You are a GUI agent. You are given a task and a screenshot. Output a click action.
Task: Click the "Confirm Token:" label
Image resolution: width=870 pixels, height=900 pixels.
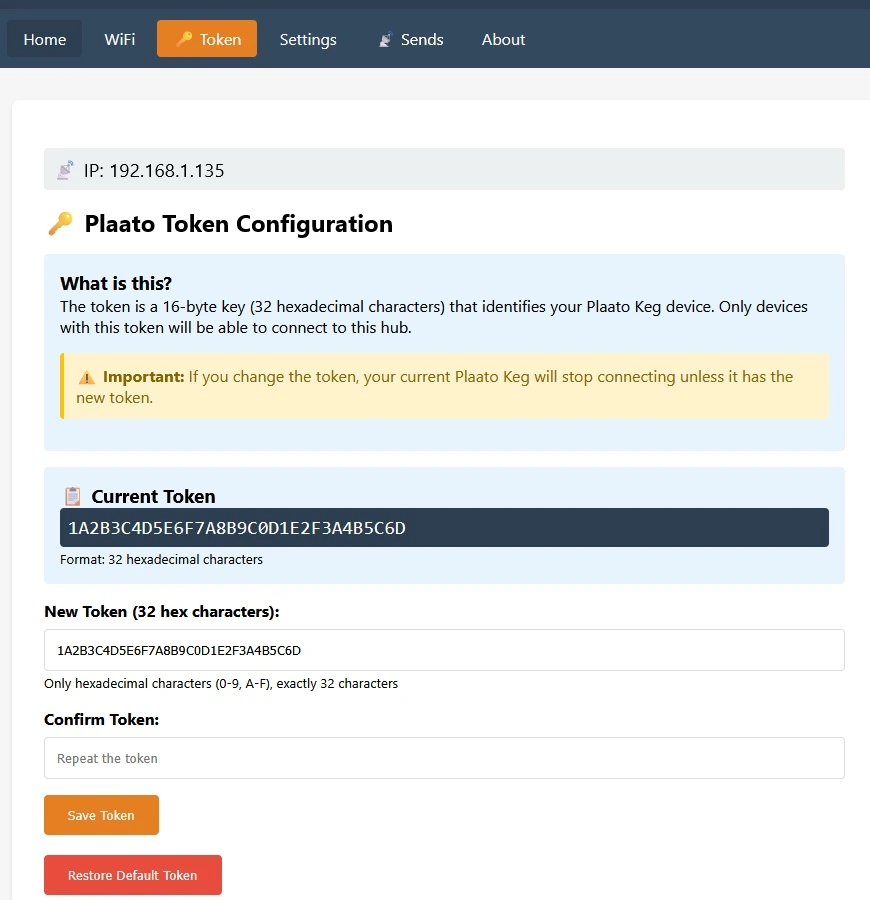[x=102, y=719]
